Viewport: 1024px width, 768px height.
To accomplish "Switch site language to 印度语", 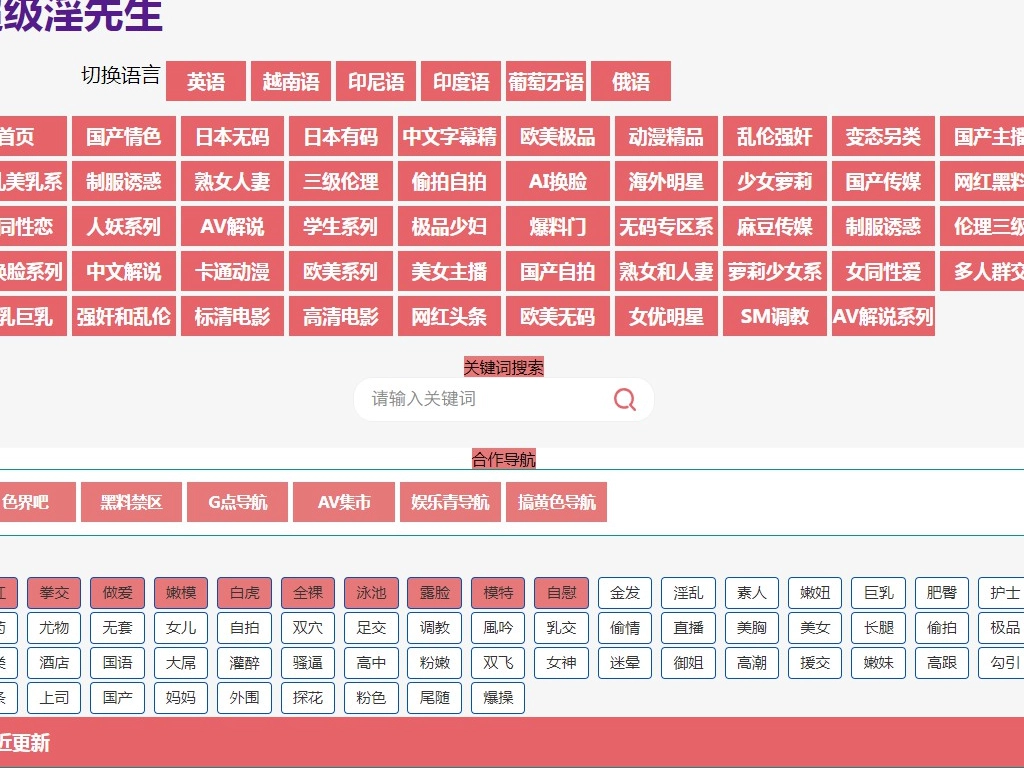I will pos(461,82).
